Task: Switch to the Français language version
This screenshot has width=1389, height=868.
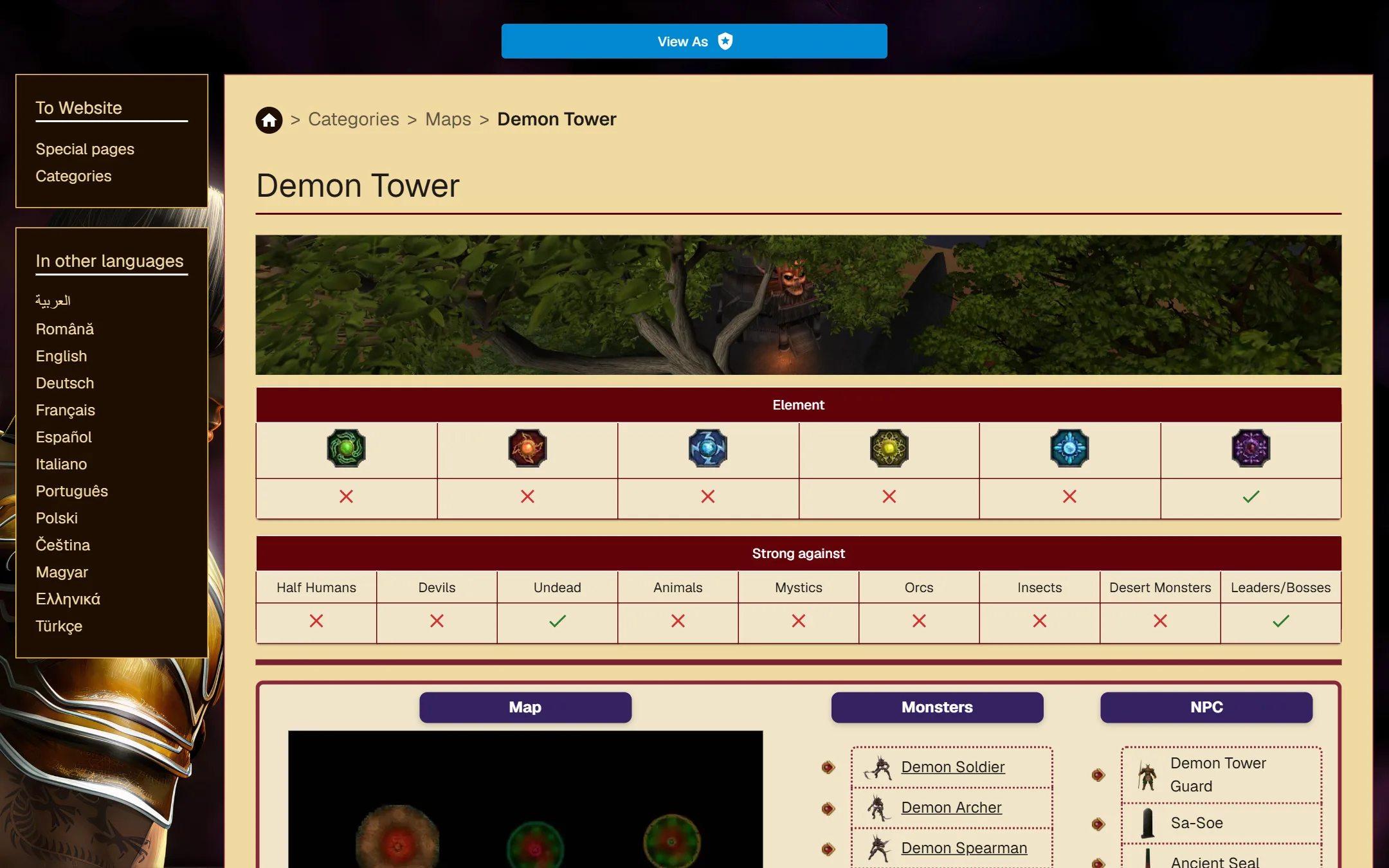Action: tap(66, 410)
